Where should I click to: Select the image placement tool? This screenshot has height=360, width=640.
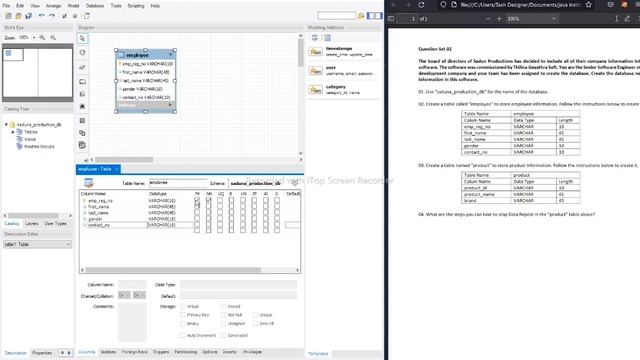(82, 106)
